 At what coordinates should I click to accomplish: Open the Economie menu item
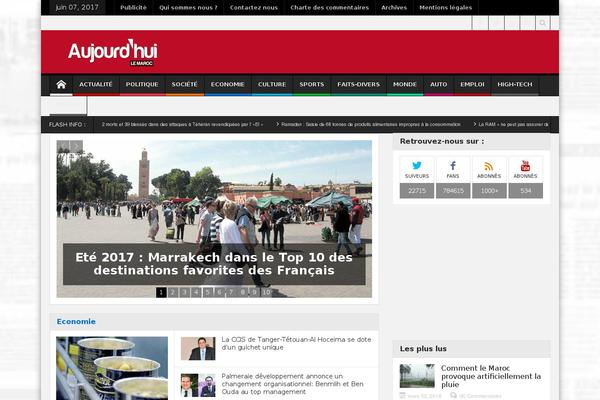click(x=227, y=84)
